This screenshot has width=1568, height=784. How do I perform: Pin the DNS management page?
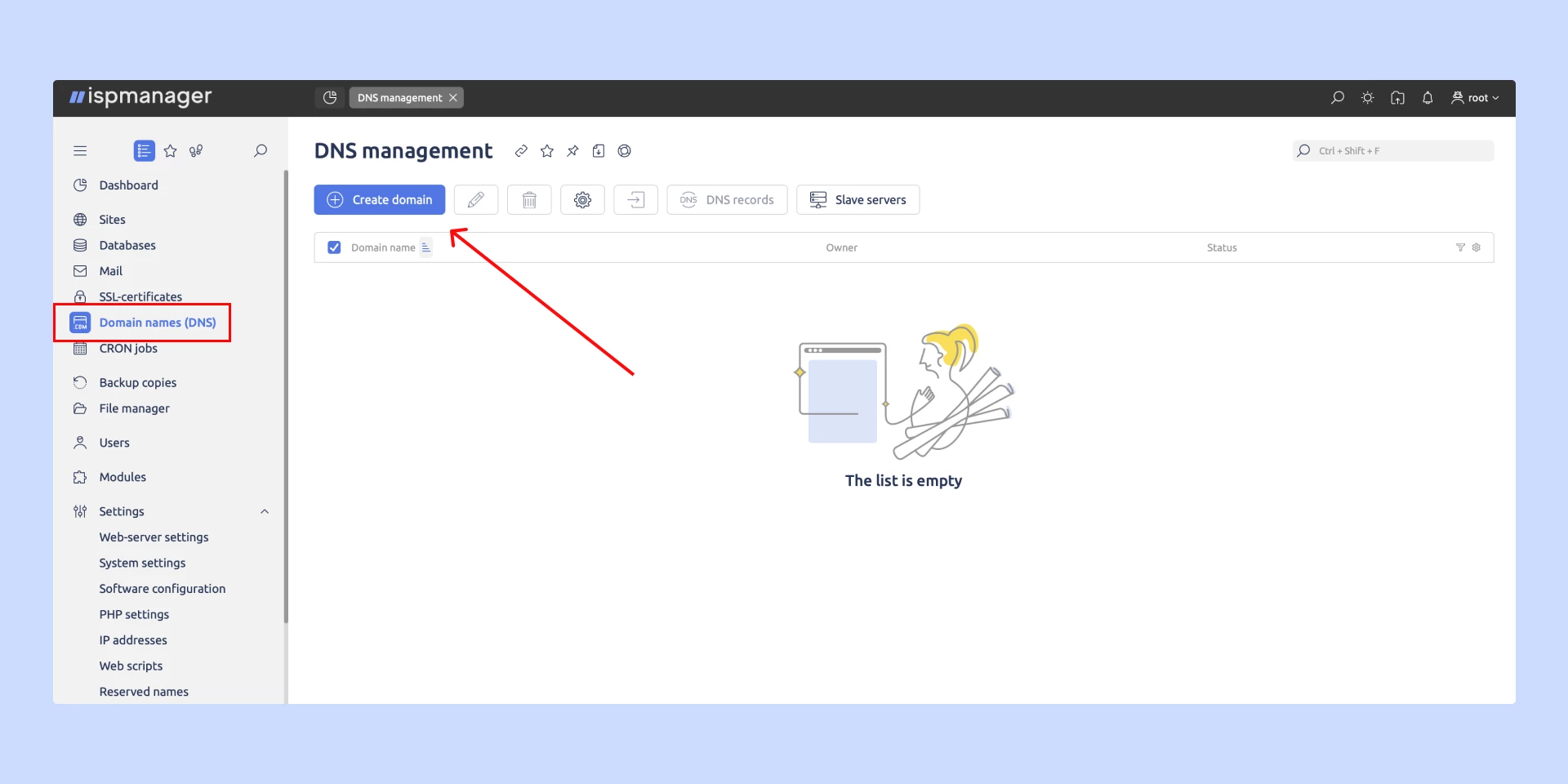coord(573,151)
